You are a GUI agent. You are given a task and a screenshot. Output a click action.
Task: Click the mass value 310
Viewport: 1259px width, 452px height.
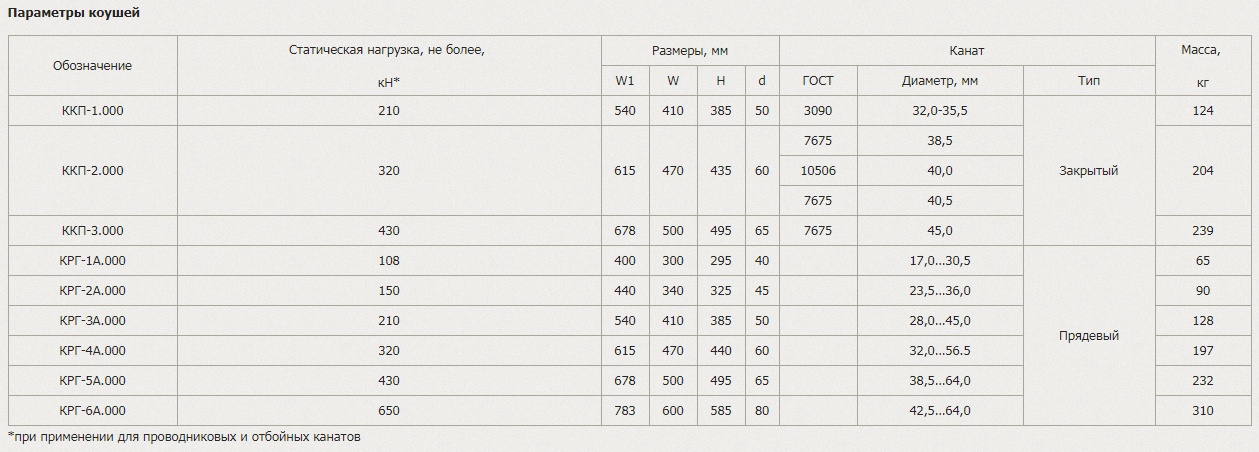coord(1203,411)
